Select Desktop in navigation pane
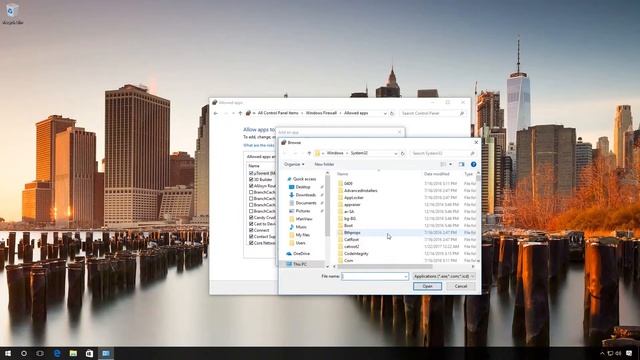Image resolution: width=640 pixels, height=360 pixels. tap(303, 187)
